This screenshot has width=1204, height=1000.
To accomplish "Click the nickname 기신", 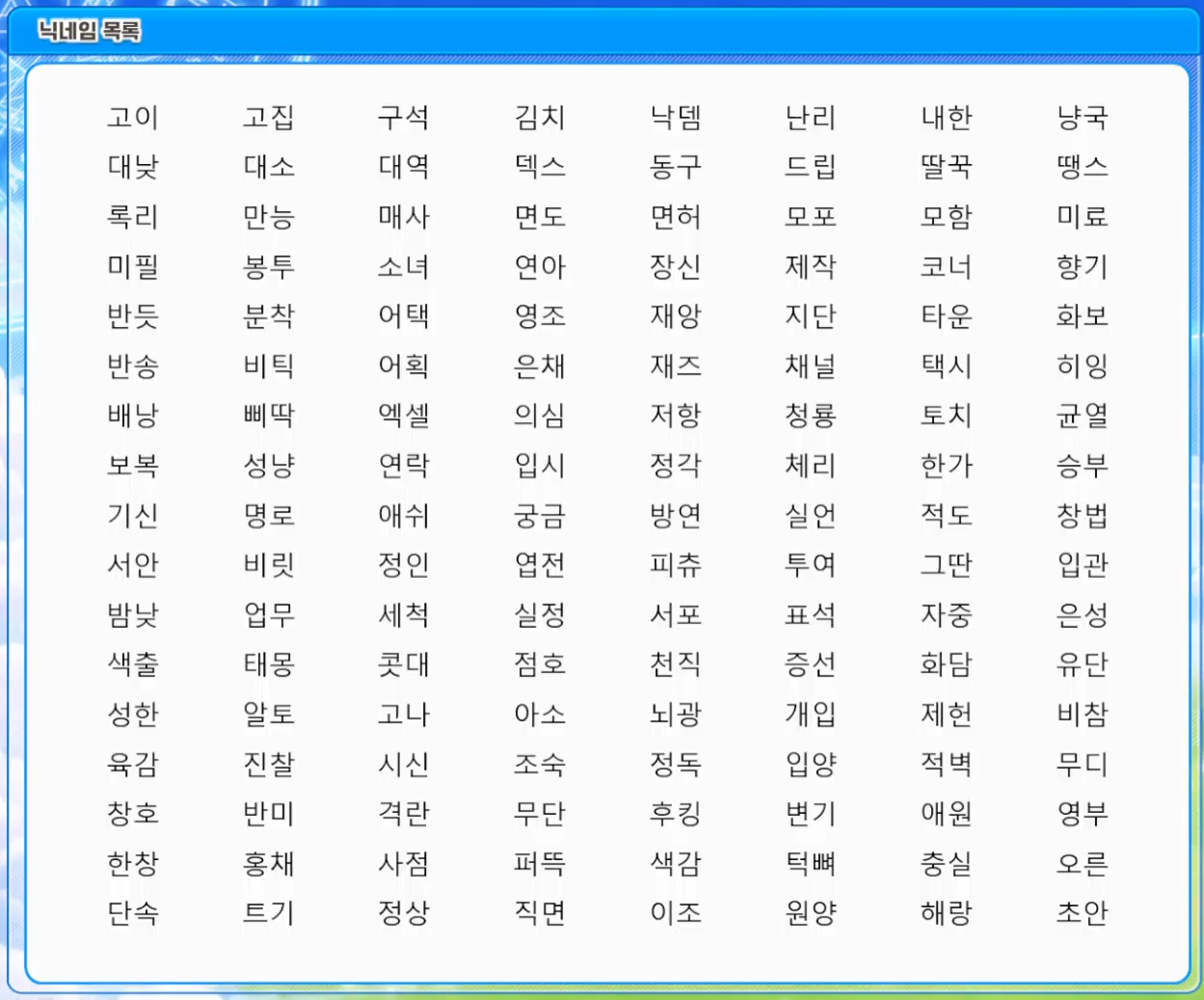I will [133, 515].
